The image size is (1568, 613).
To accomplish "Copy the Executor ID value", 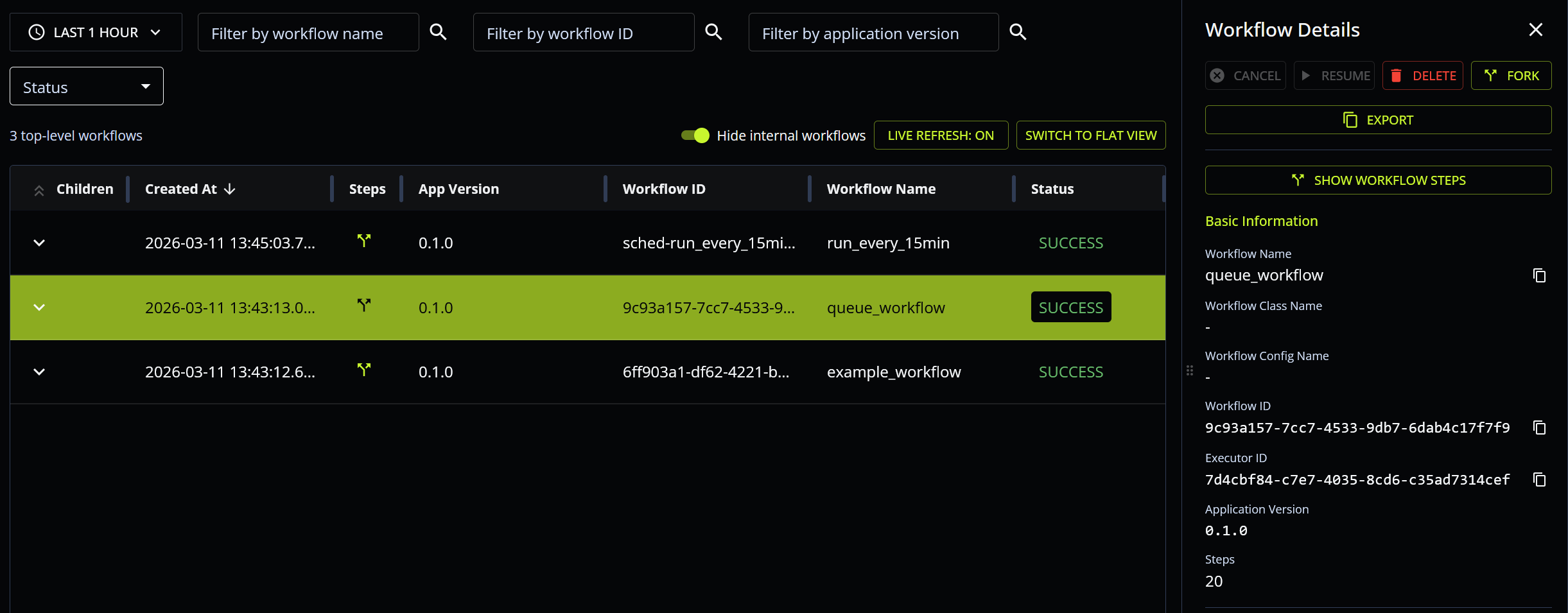I will [1539, 479].
